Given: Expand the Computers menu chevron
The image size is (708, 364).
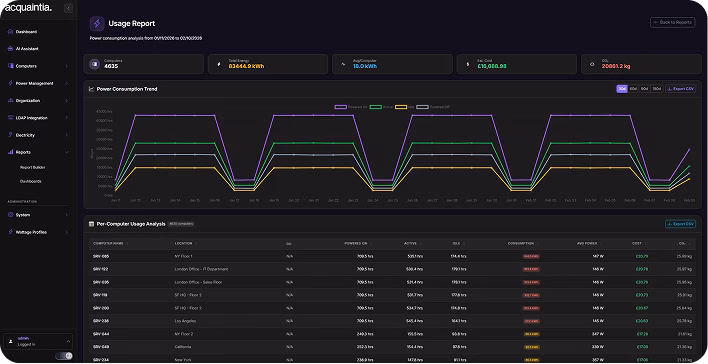Looking at the screenshot, I should (x=66, y=66).
